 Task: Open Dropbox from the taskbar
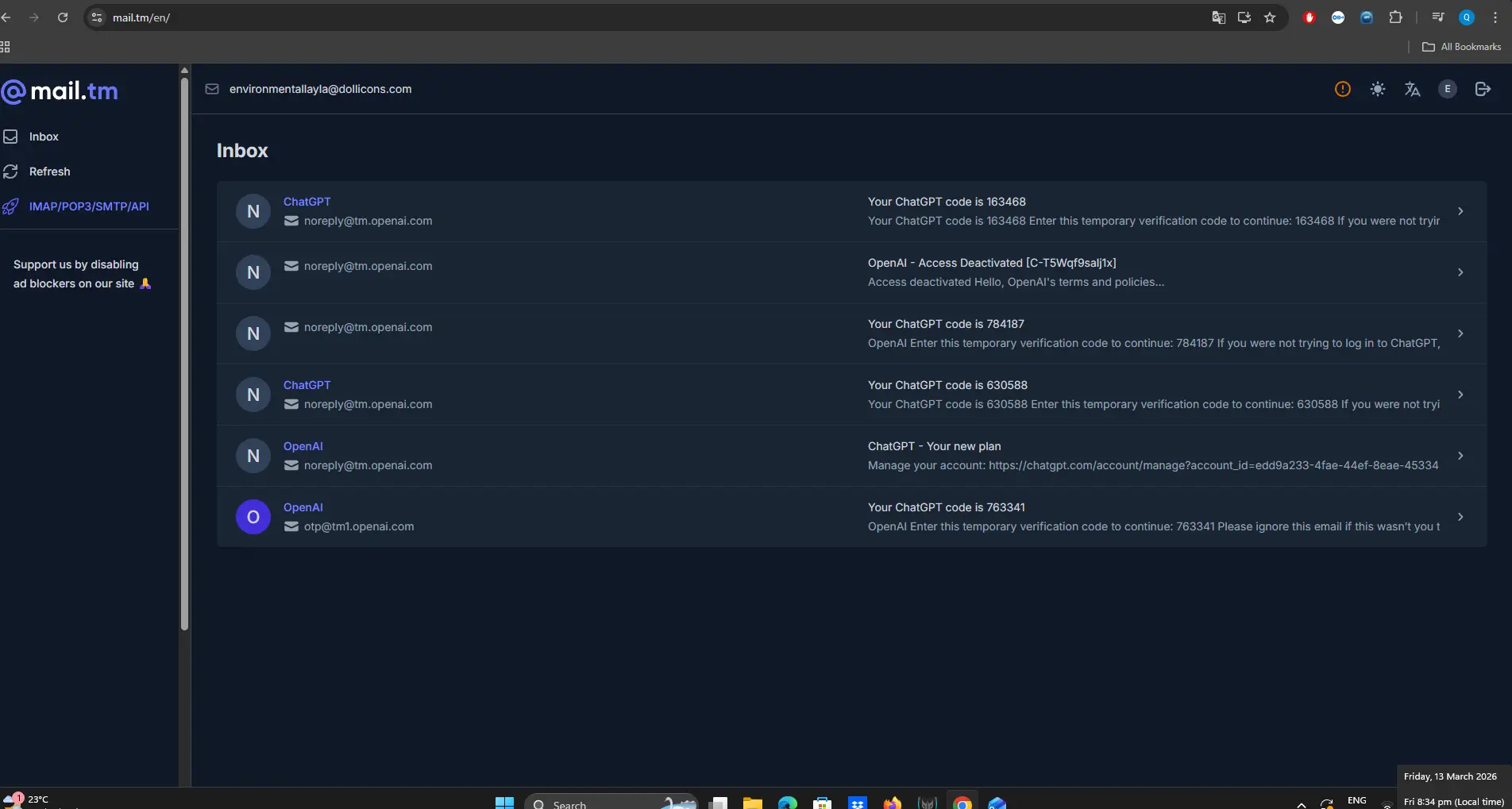click(x=858, y=803)
